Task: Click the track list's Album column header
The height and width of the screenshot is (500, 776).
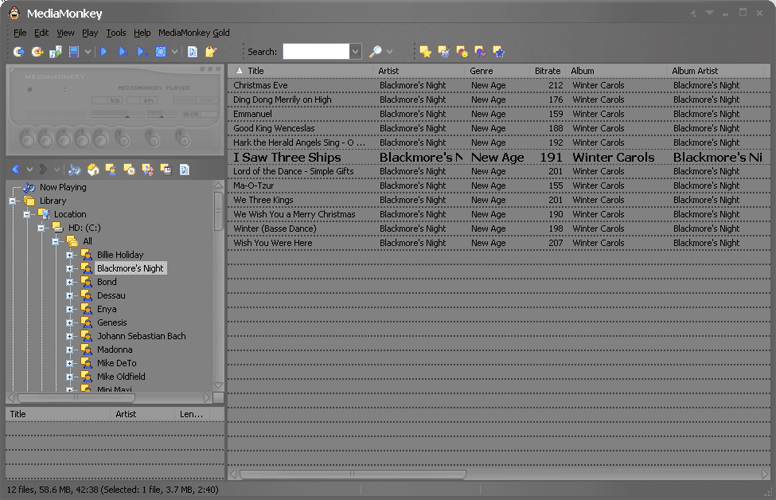Action: pyautogui.click(x=616, y=71)
